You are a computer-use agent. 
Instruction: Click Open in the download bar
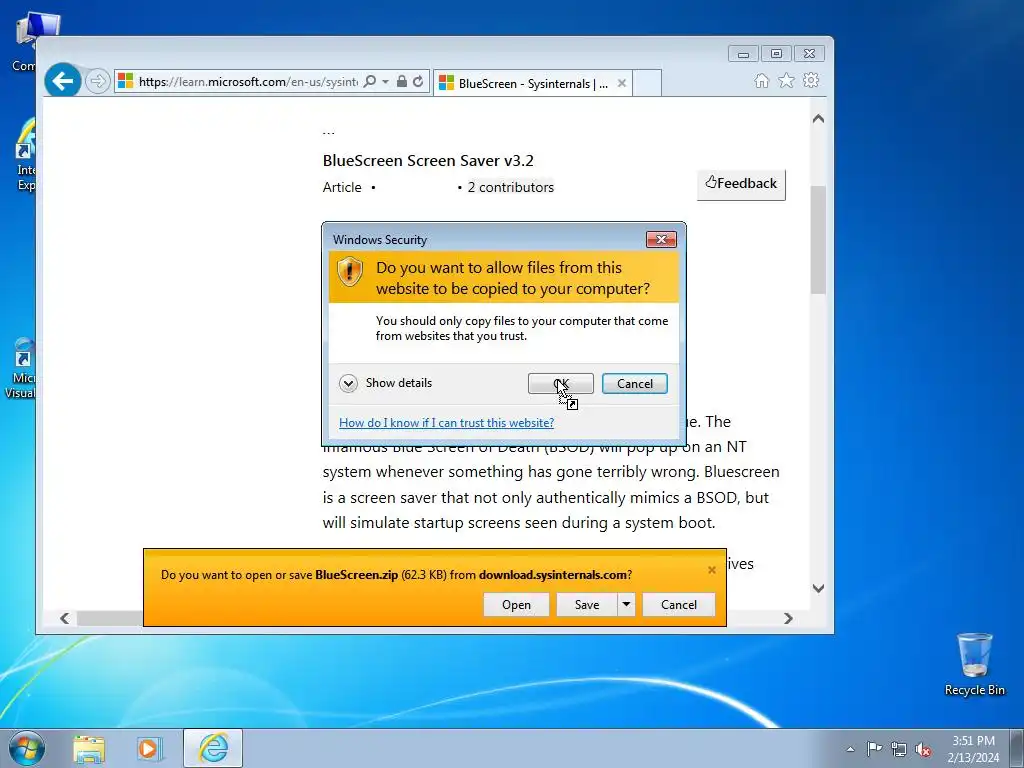click(x=516, y=605)
